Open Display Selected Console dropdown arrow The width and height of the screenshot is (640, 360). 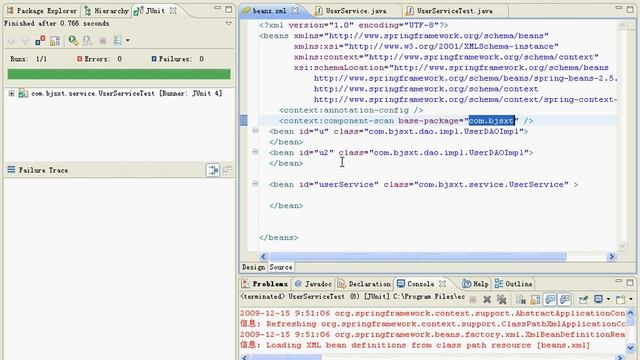(x=608, y=300)
